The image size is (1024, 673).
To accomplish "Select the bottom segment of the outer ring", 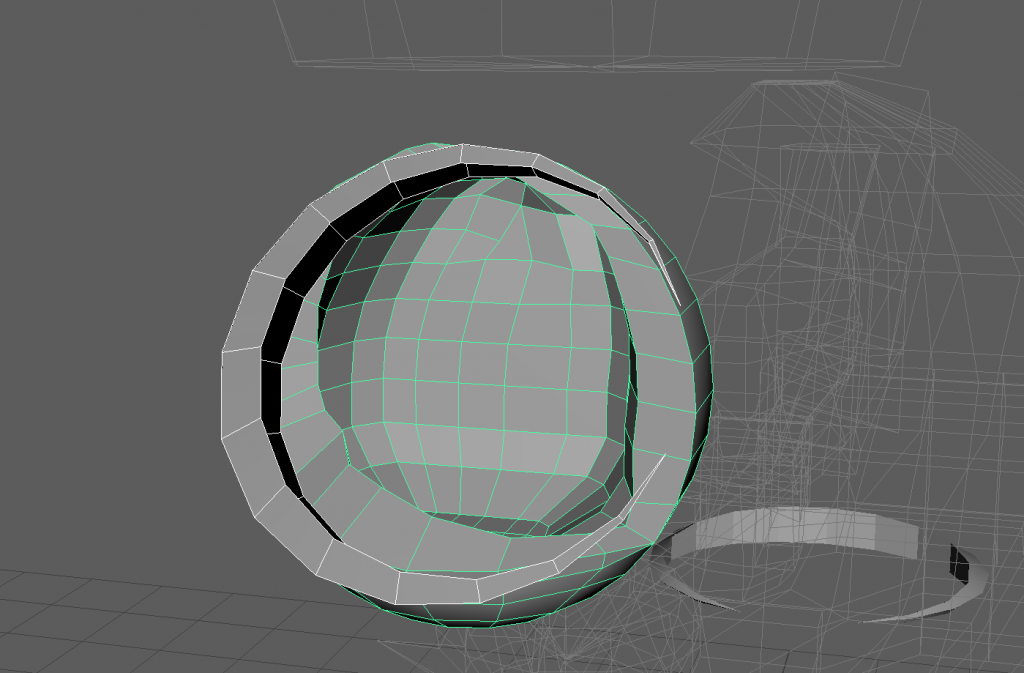I will click(x=438, y=585).
